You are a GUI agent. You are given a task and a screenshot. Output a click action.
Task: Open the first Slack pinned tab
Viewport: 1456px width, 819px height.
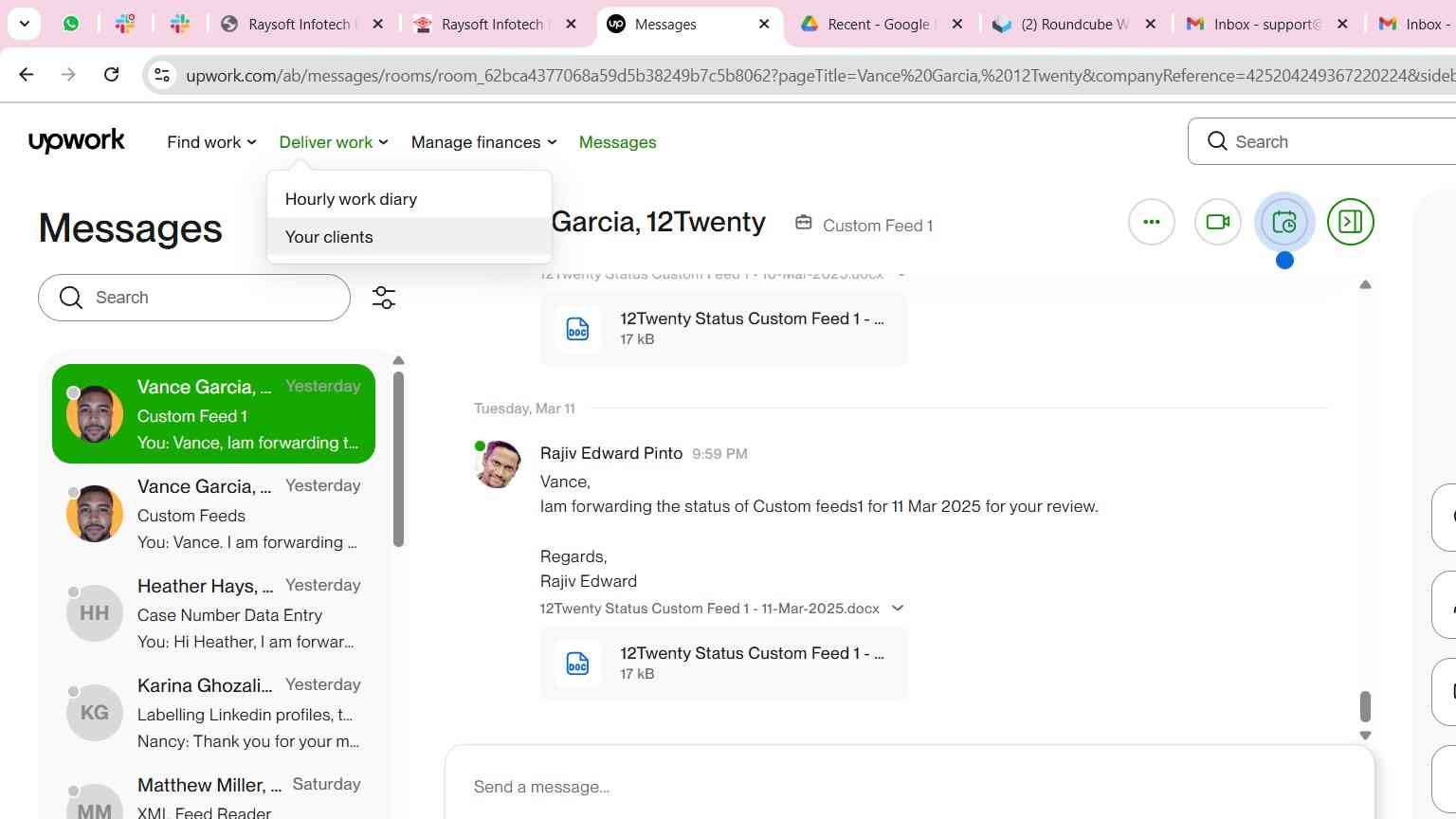pyautogui.click(x=125, y=24)
